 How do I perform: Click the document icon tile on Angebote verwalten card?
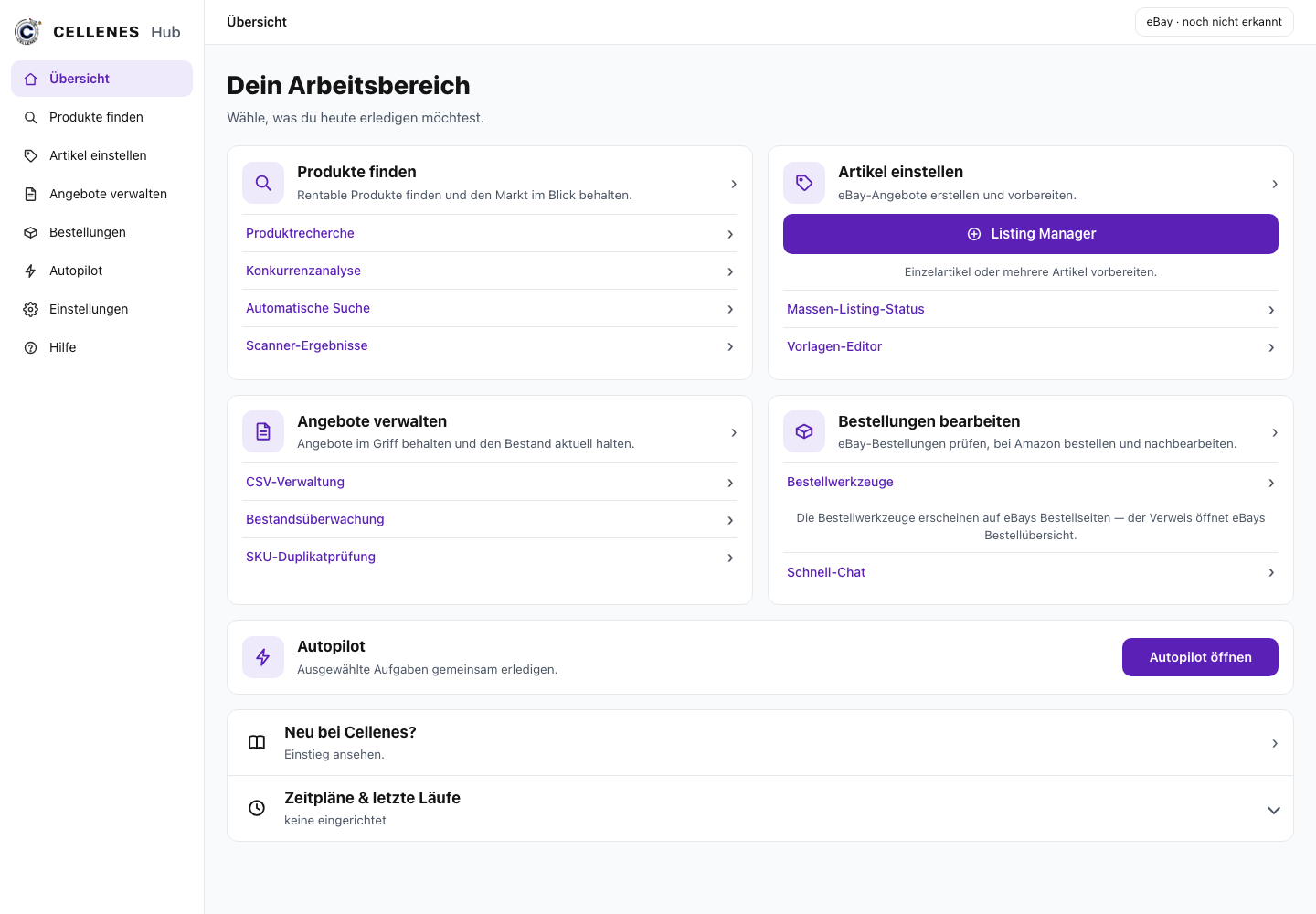point(263,431)
